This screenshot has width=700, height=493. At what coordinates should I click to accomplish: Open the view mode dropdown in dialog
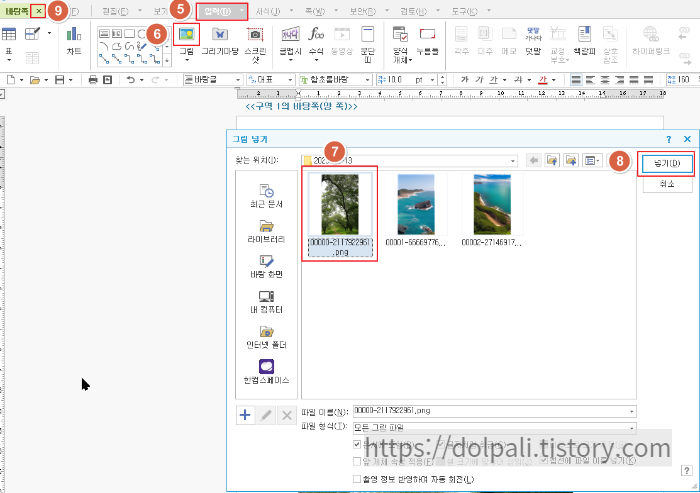coord(592,160)
